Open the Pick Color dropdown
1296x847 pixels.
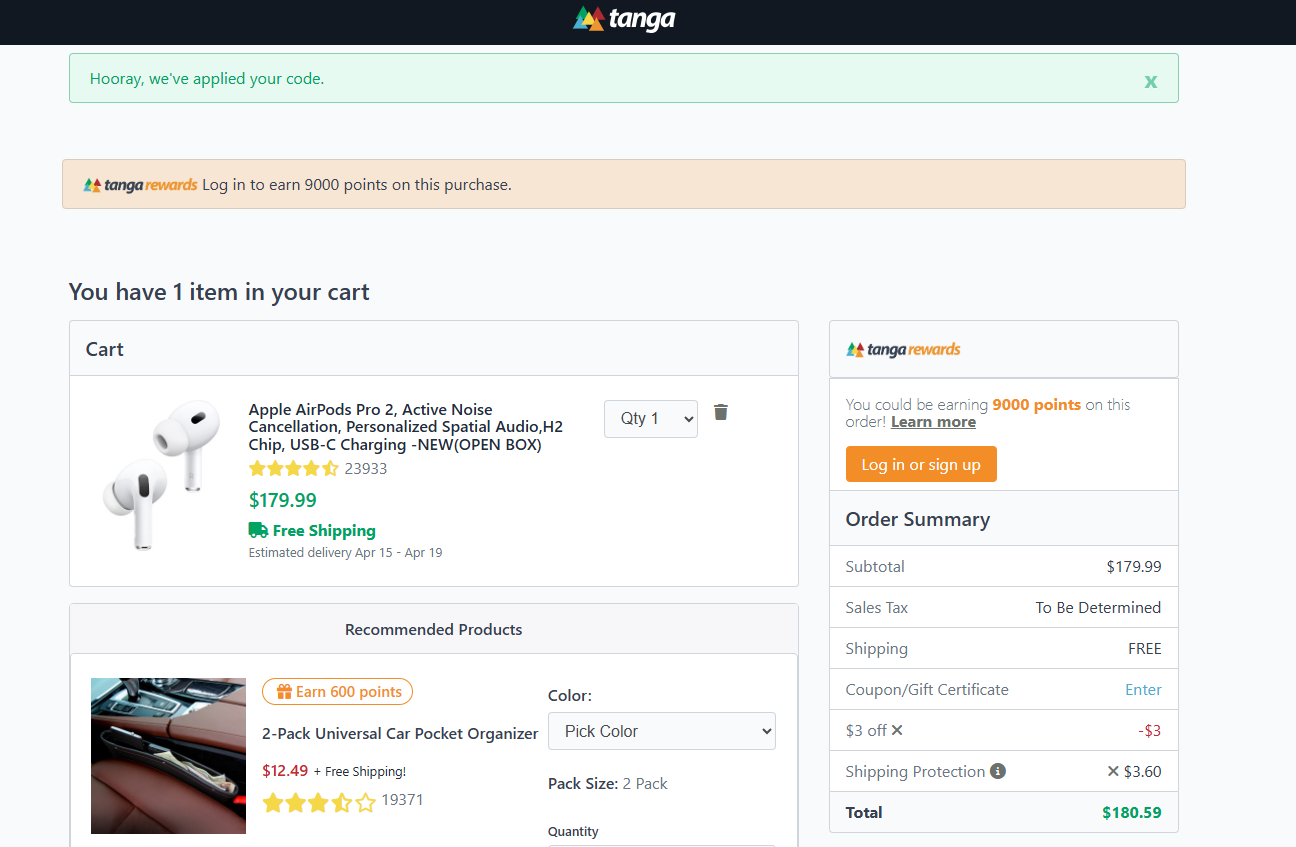662,731
